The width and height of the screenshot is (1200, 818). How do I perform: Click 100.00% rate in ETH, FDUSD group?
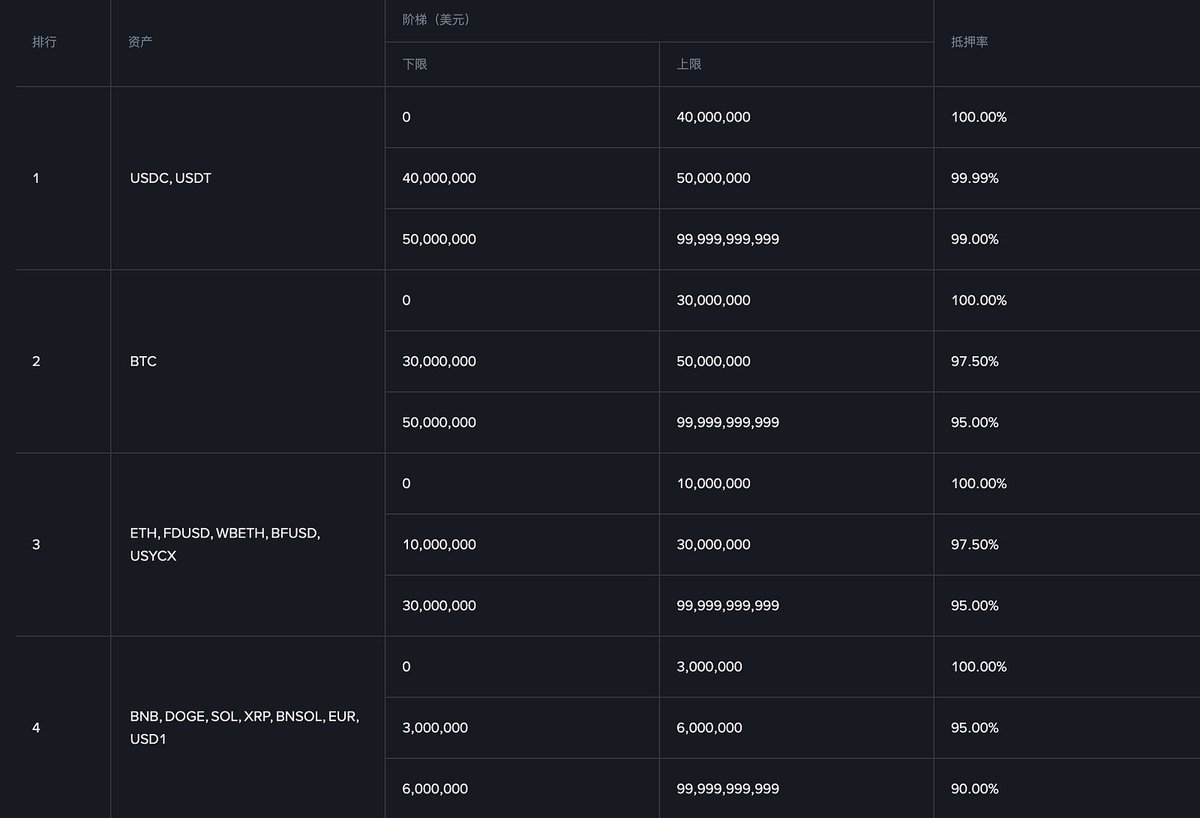click(979, 483)
